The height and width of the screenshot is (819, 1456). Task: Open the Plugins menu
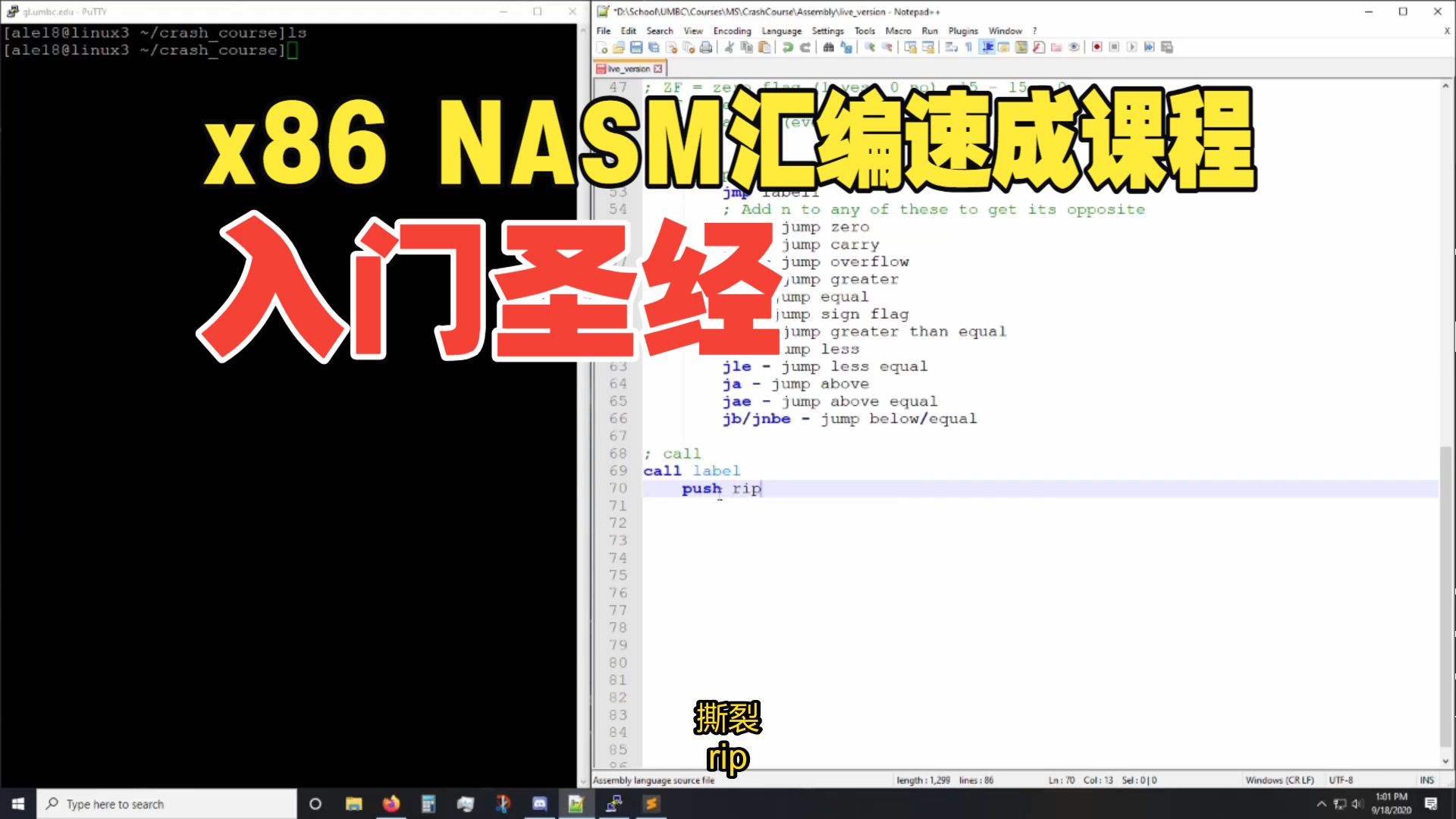(962, 31)
